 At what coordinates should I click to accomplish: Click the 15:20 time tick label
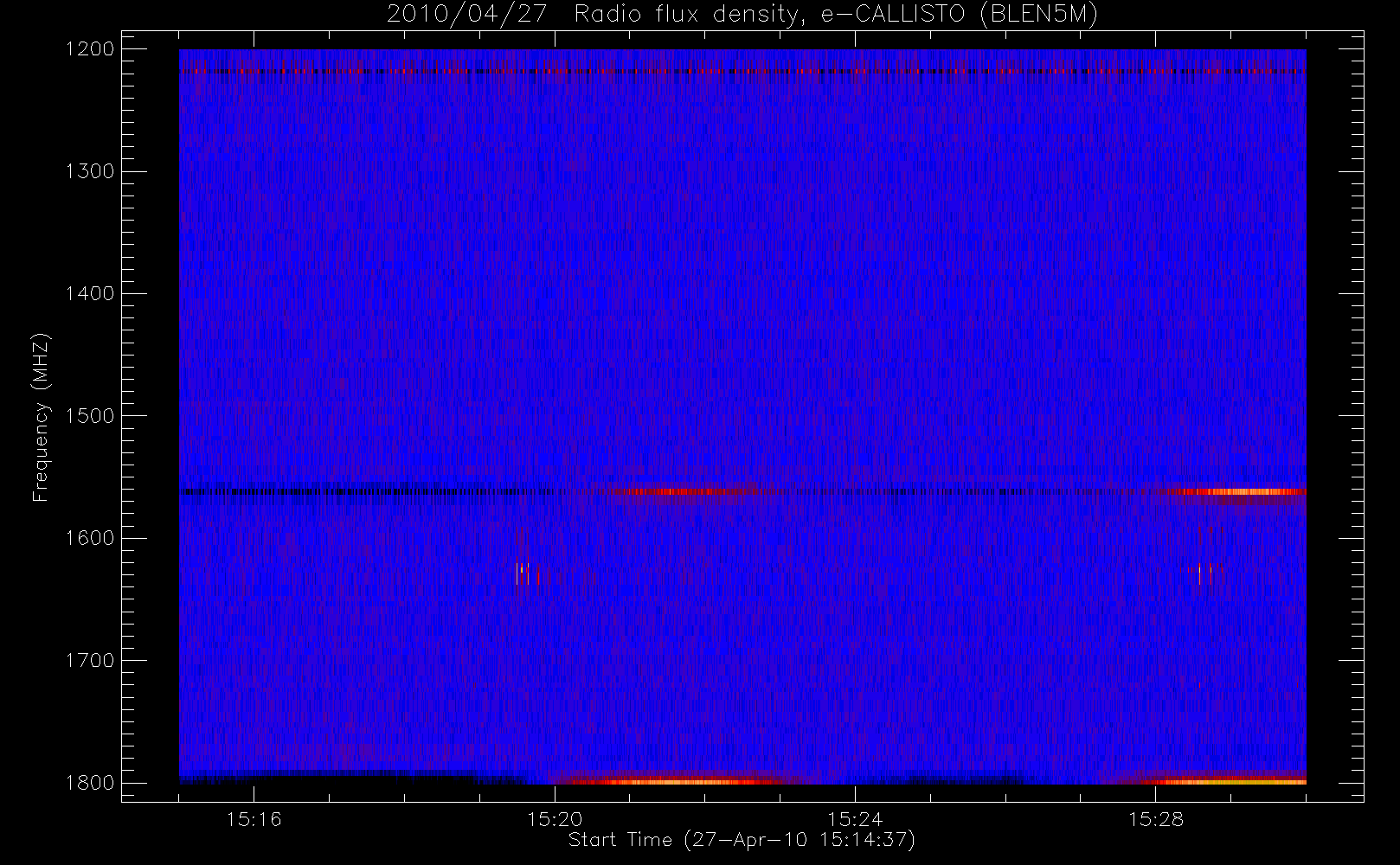pyautogui.click(x=554, y=819)
